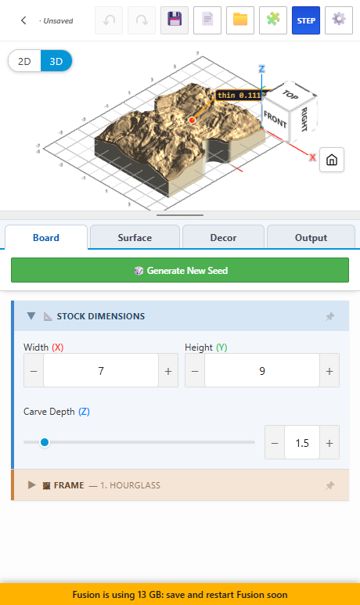Expand the Frame Hourglass section

(32, 485)
